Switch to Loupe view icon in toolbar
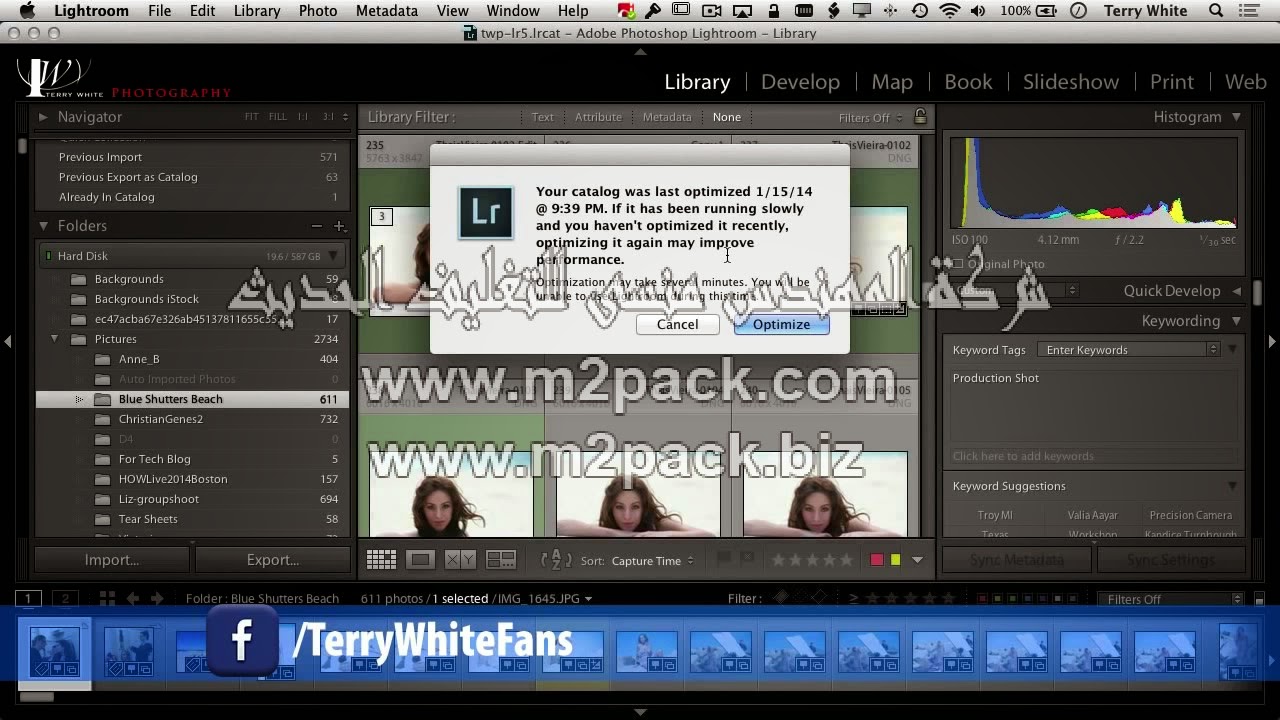The image size is (1280, 720). (x=420, y=561)
